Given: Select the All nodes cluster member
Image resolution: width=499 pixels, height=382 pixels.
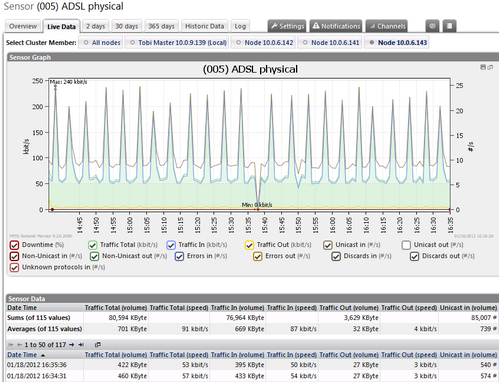Looking at the screenshot, I should click(x=101, y=43).
